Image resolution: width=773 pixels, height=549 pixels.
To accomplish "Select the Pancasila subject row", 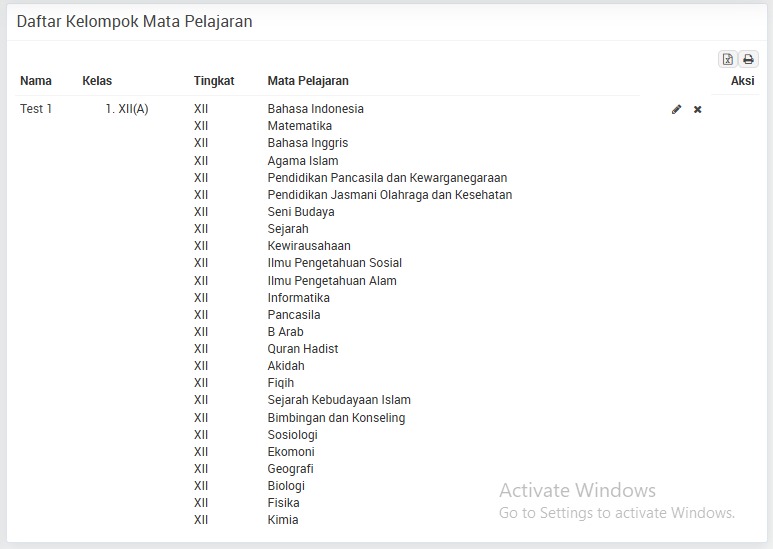I will (294, 314).
